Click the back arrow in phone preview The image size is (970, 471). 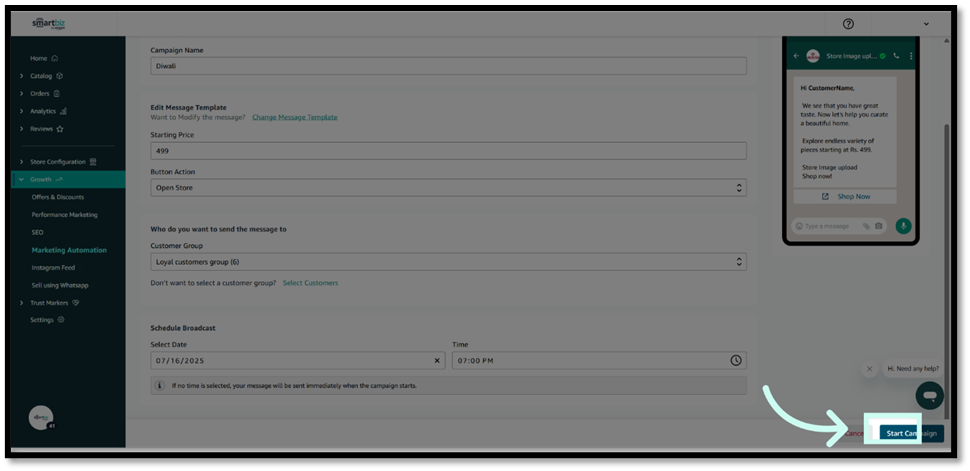796,56
